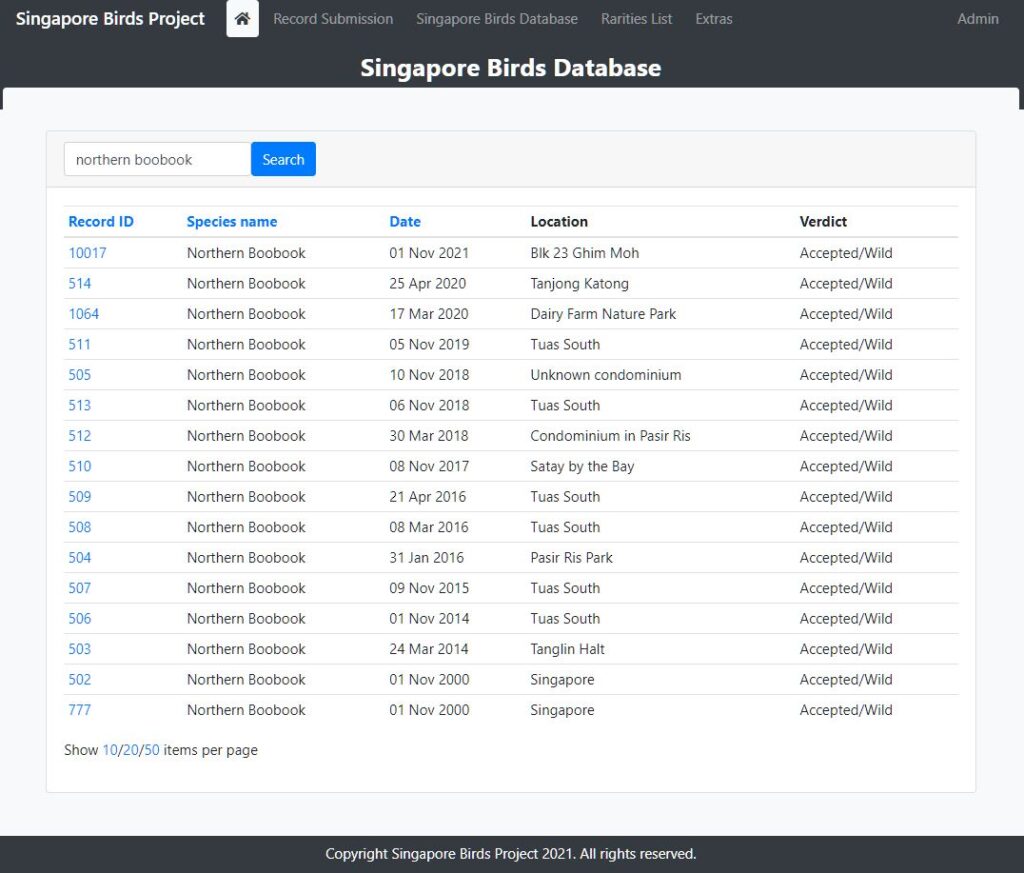1024x873 pixels.
Task: Open record 510 for Satay by the Bay
Action: 79,466
